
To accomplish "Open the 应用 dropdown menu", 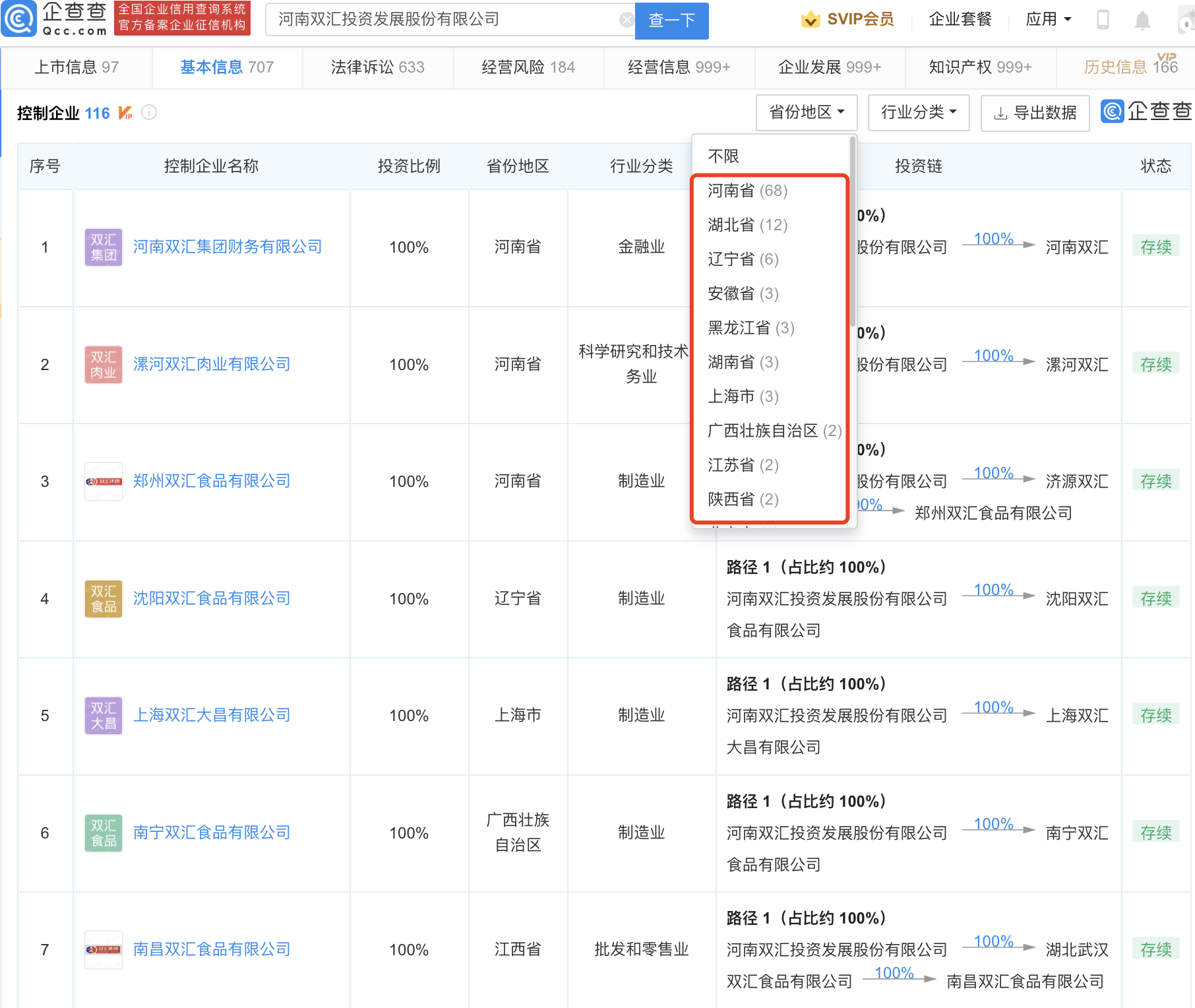I will (1048, 20).
